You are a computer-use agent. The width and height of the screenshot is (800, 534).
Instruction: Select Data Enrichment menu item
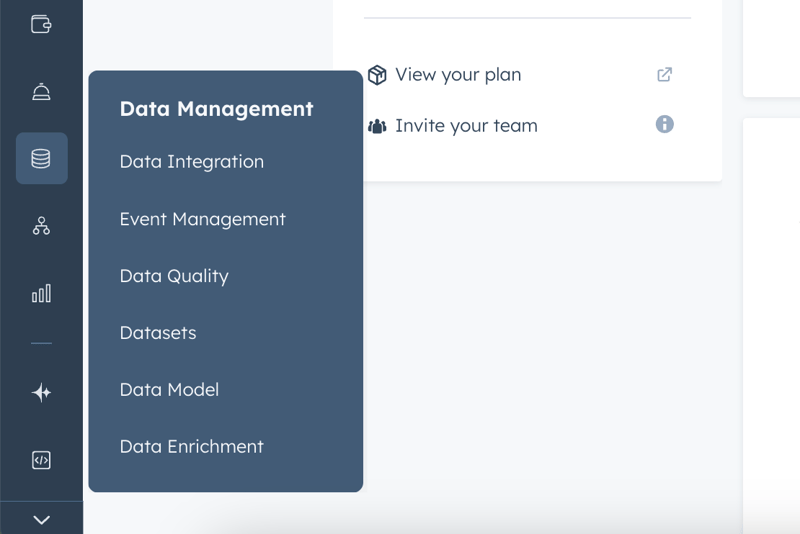click(x=191, y=447)
